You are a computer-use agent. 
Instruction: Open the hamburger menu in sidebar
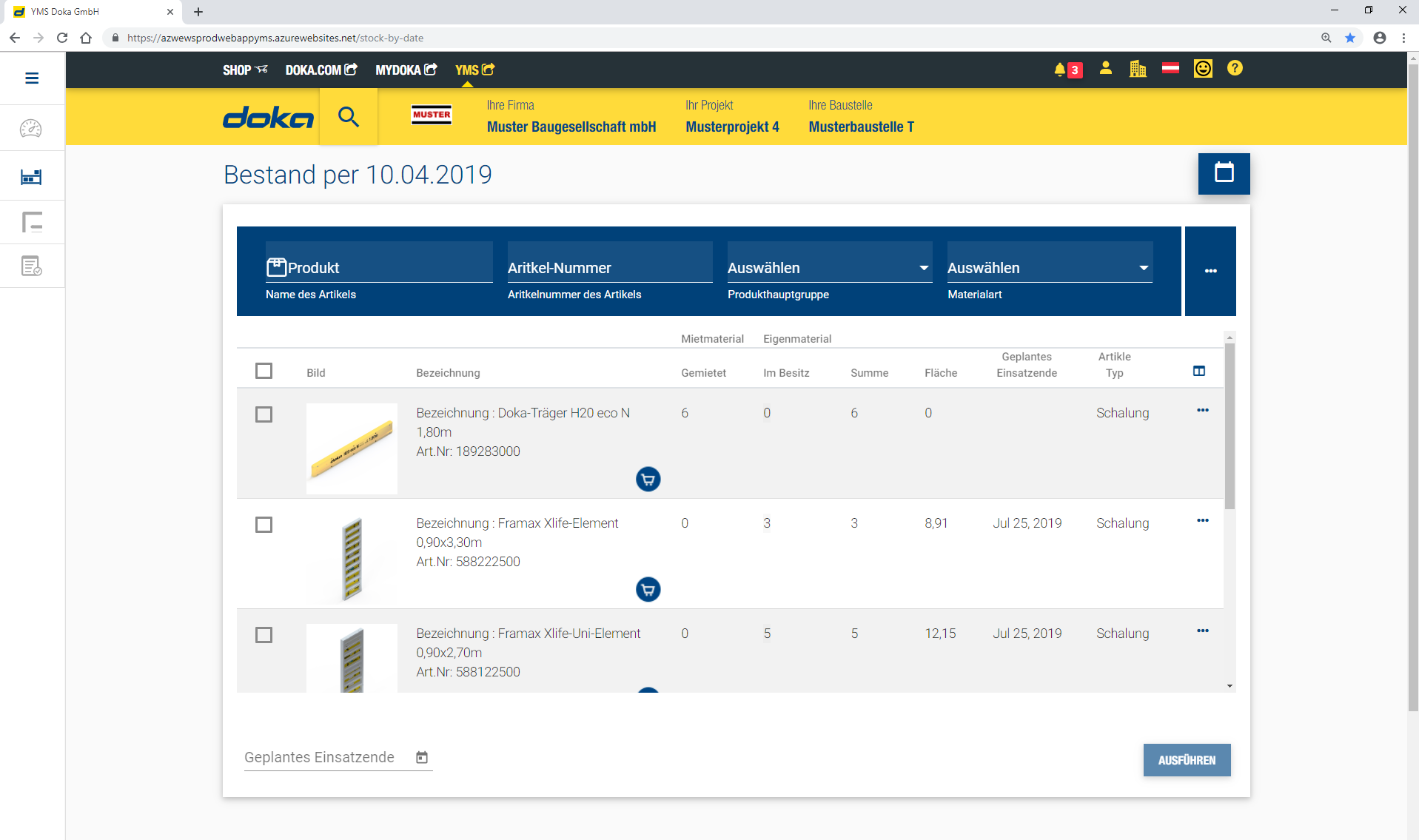coord(32,78)
